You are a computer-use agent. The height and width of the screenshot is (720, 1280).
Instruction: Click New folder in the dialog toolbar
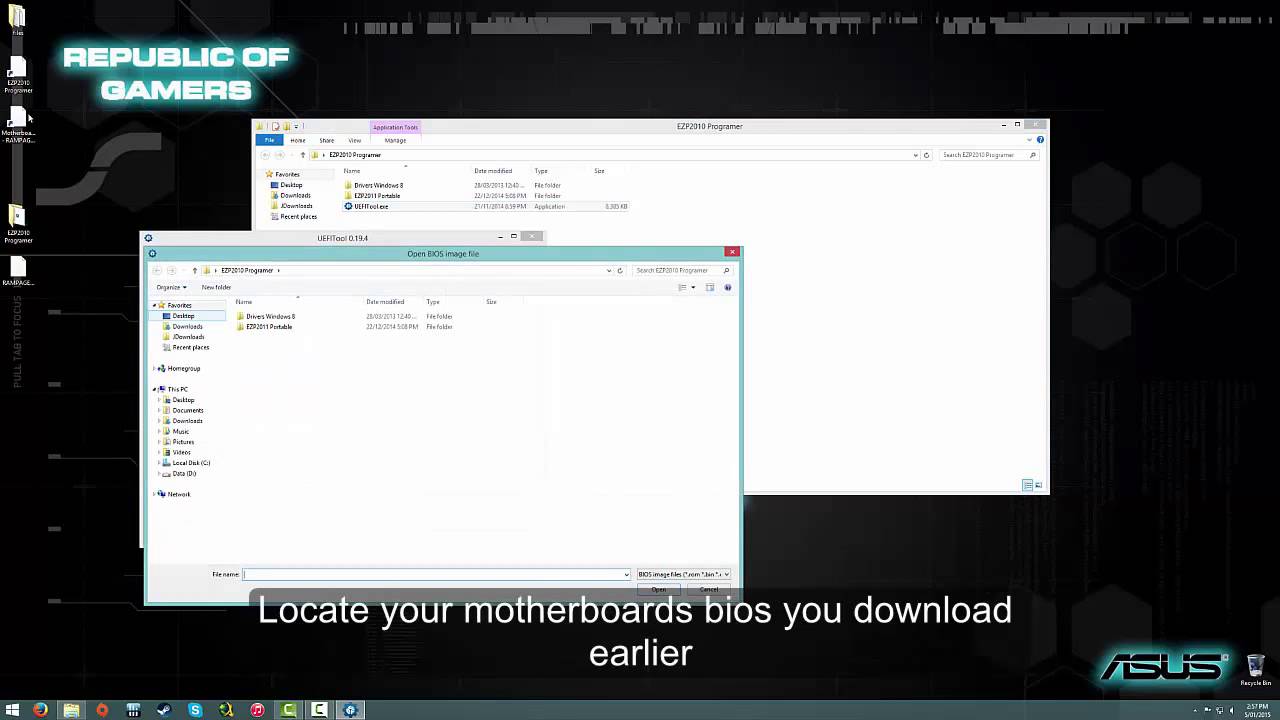216,287
